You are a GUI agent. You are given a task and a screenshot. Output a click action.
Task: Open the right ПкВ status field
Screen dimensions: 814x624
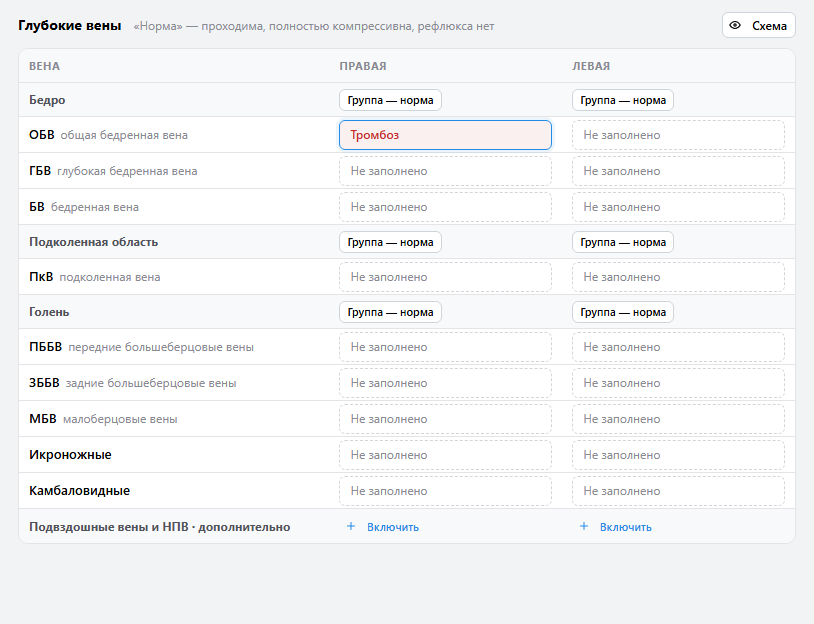(x=445, y=277)
